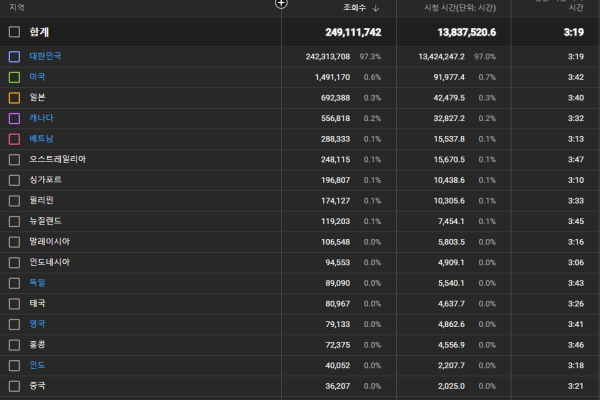Click the 인도 country name
This screenshot has height=400, width=600.
click(x=37, y=364)
